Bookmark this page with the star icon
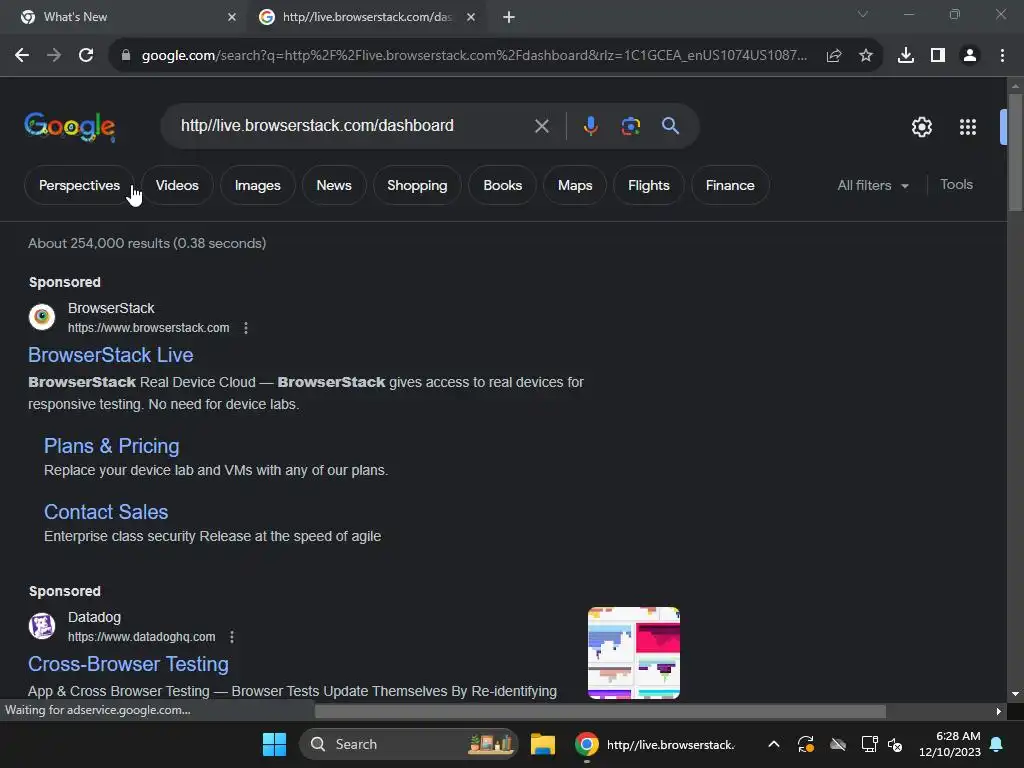The image size is (1024, 768). point(865,56)
